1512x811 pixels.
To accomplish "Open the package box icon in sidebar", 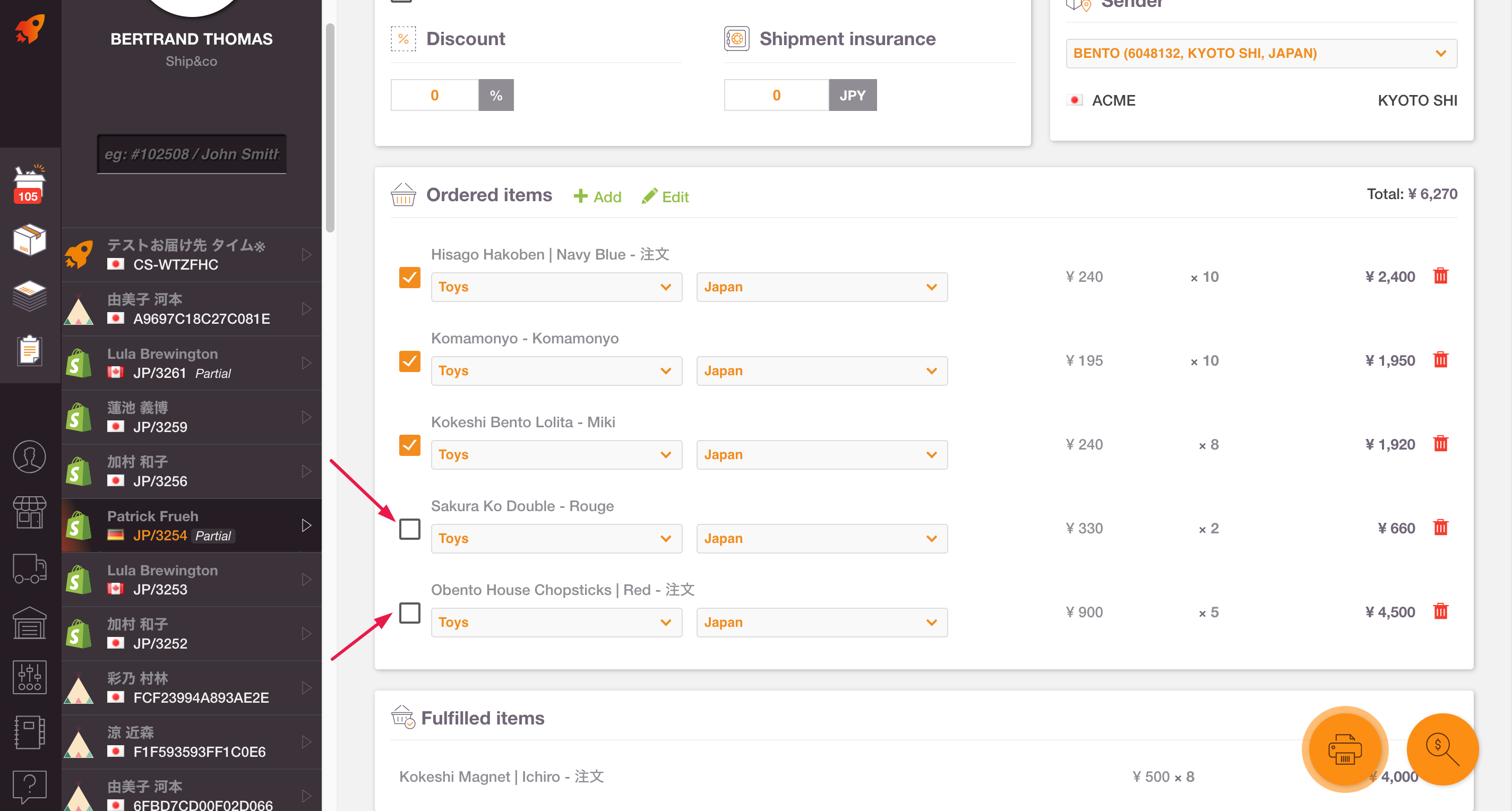I will [29, 239].
